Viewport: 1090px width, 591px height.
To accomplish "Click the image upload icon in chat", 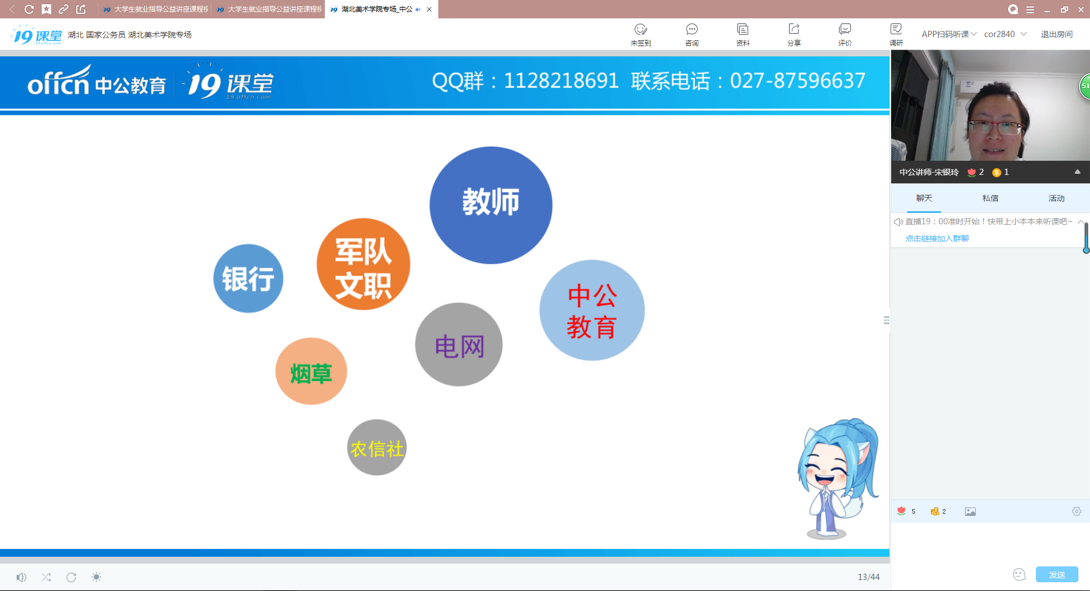I will 970,511.
